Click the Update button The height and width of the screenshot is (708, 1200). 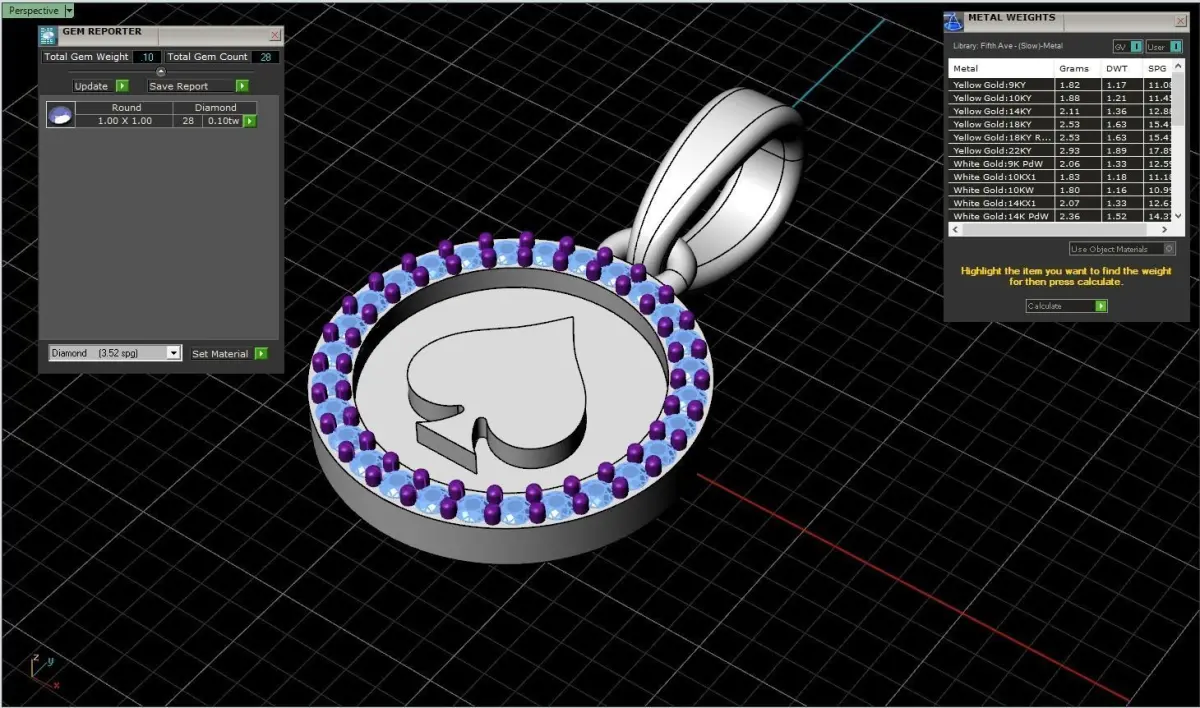pos(91,86)
